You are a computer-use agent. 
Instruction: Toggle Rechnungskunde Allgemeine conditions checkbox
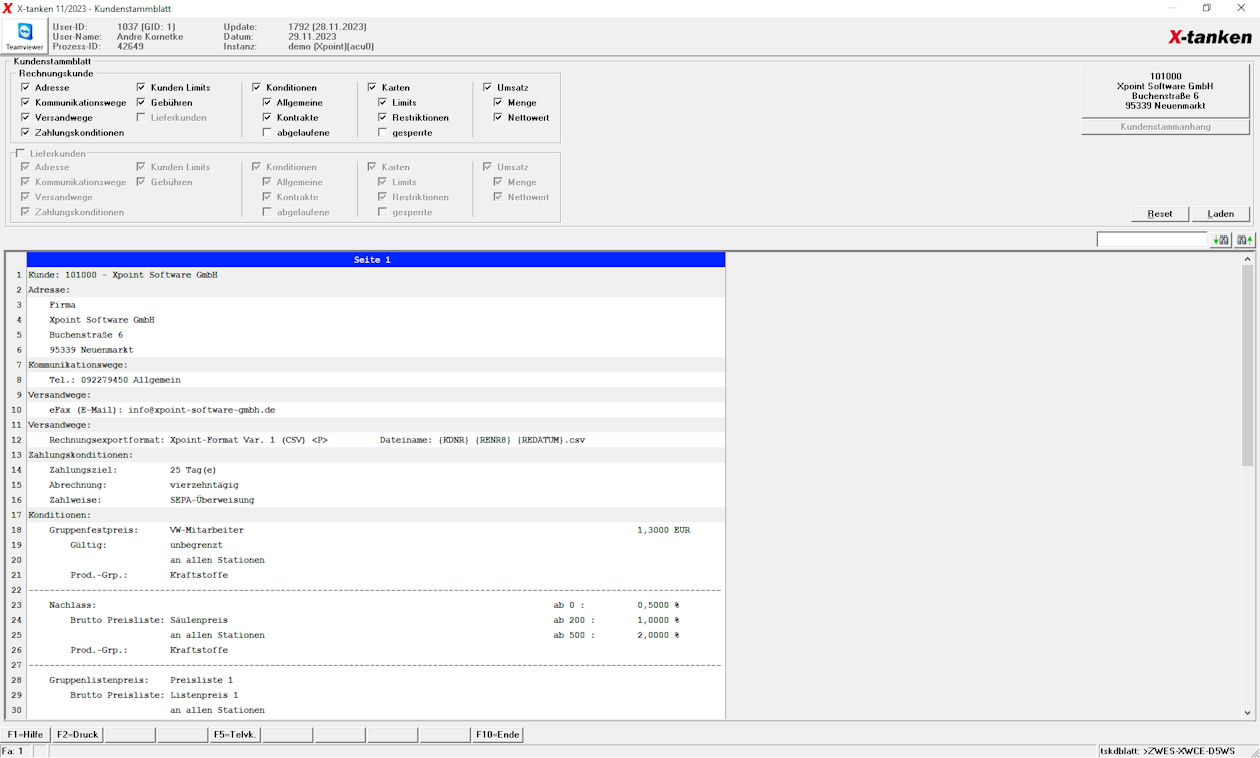point(268,103)
